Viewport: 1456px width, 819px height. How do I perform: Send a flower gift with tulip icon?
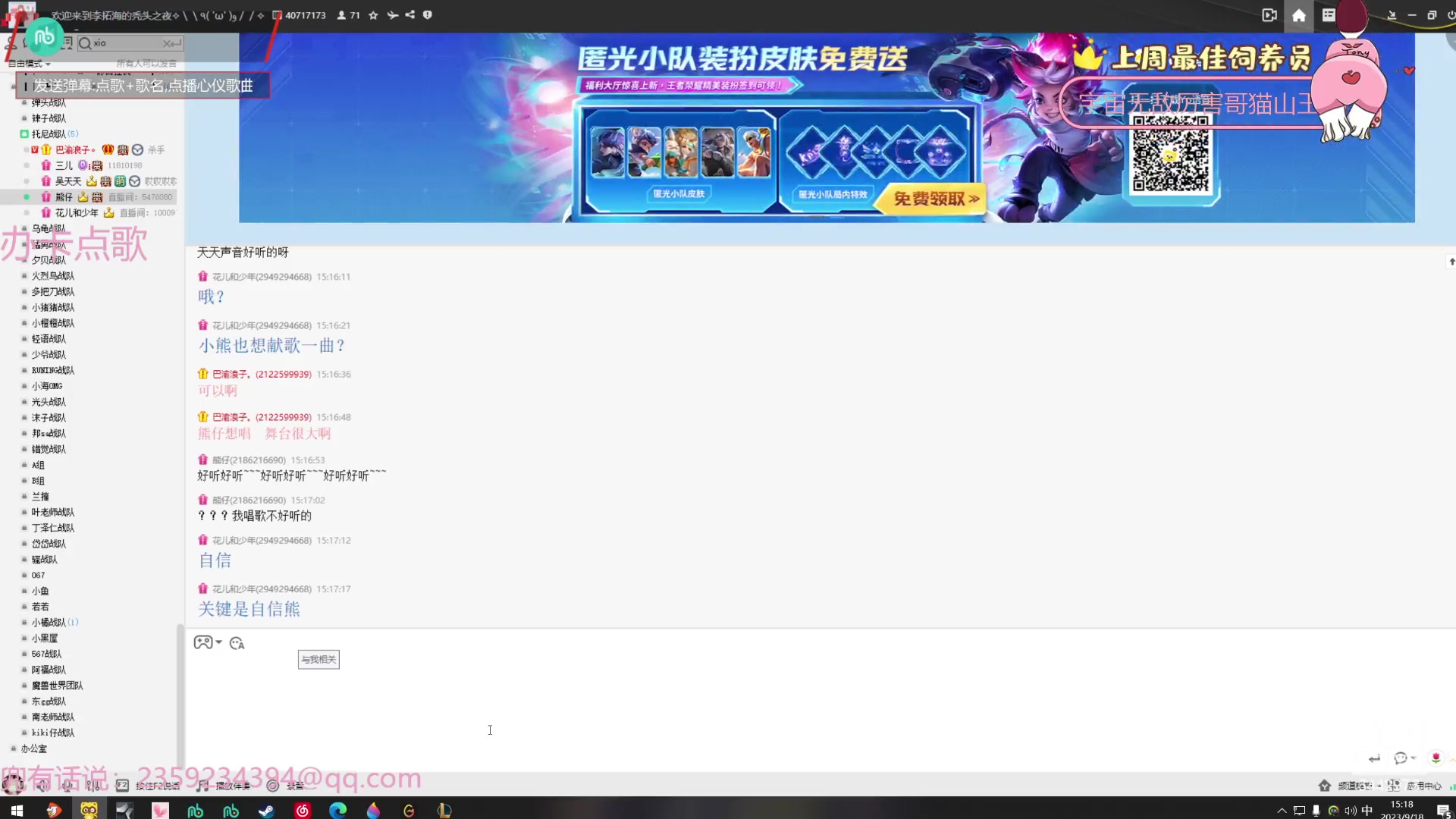pyautogui.click(x=1436, y=758)
